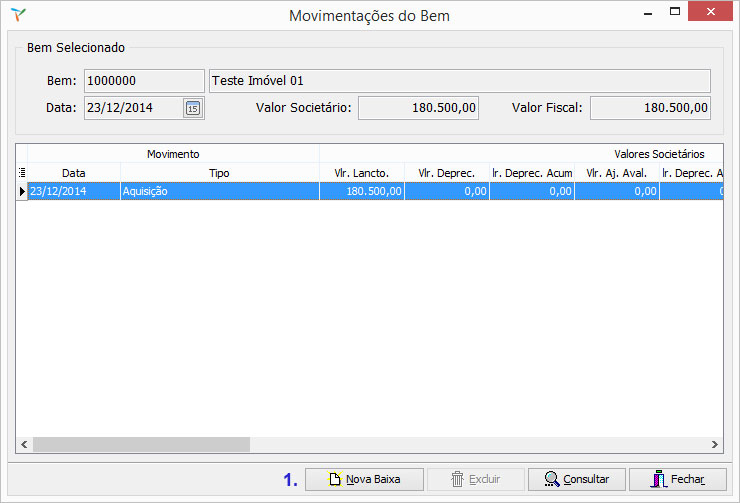740x503 pixels.
Task: Select the Aquisição row in the grid
Action: (219, 191)
